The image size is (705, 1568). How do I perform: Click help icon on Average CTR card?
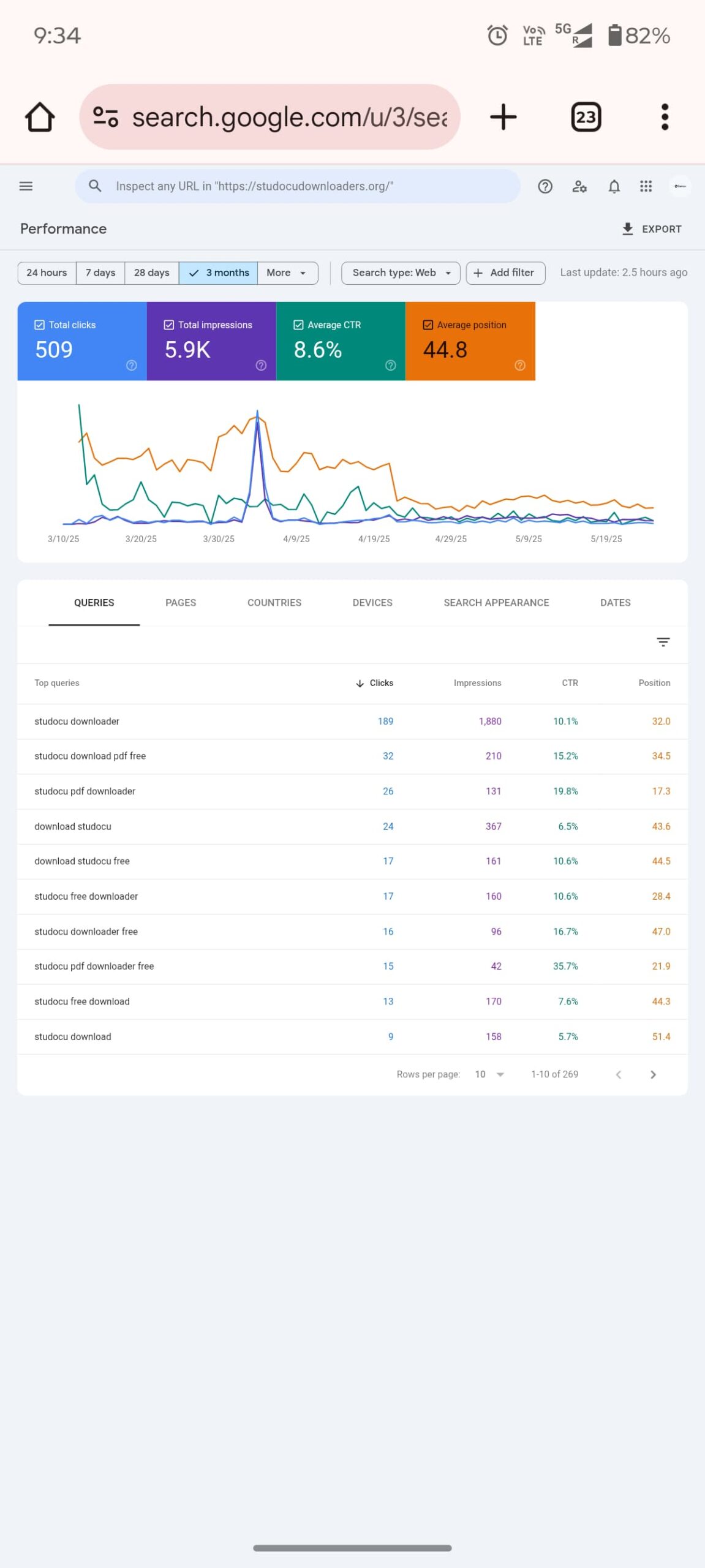pos(391,366)
